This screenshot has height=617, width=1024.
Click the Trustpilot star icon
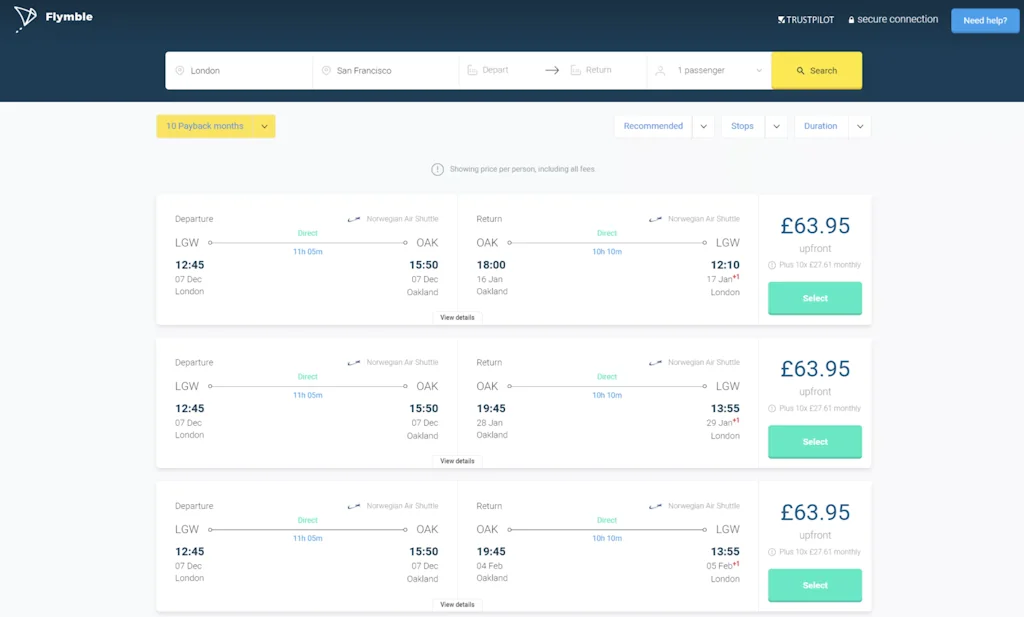pos(781,20)
